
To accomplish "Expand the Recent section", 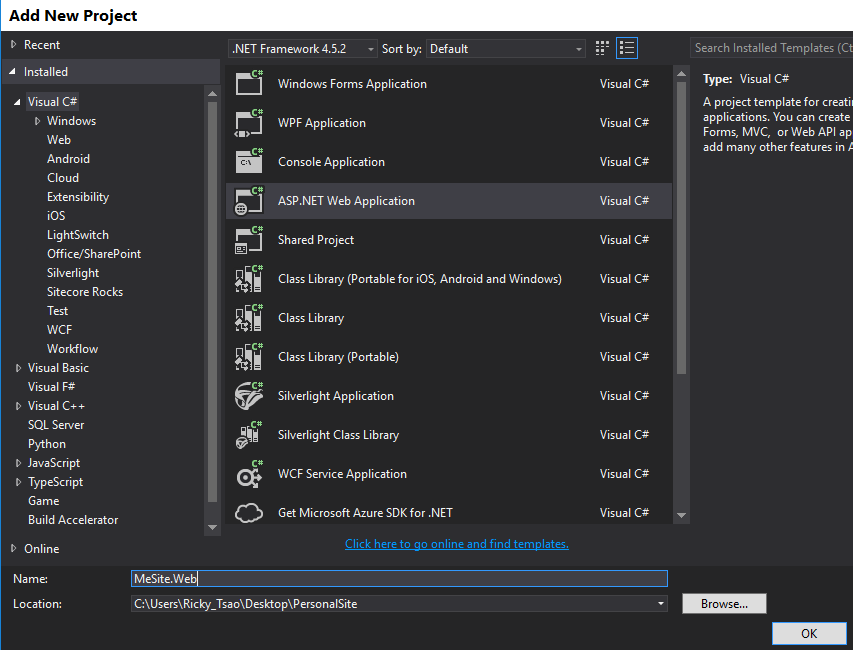I will pos(14,45).
